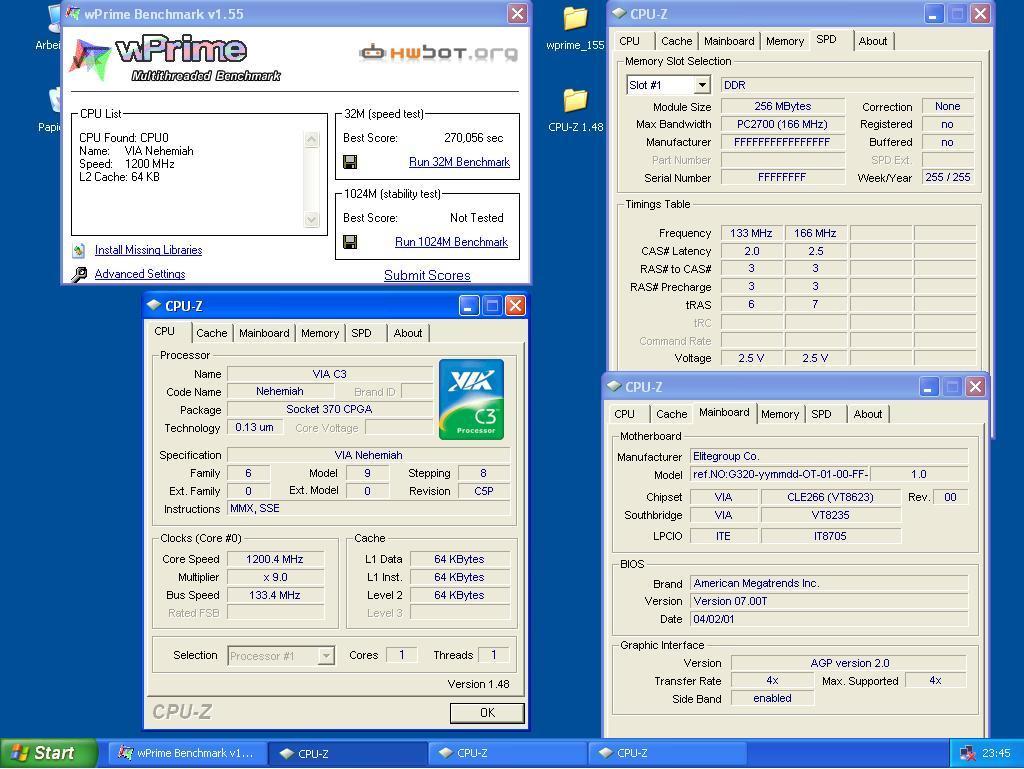Select About tab in CPU-Z CPU window
Screen dimensions: 1024x769
coord(408,333)
